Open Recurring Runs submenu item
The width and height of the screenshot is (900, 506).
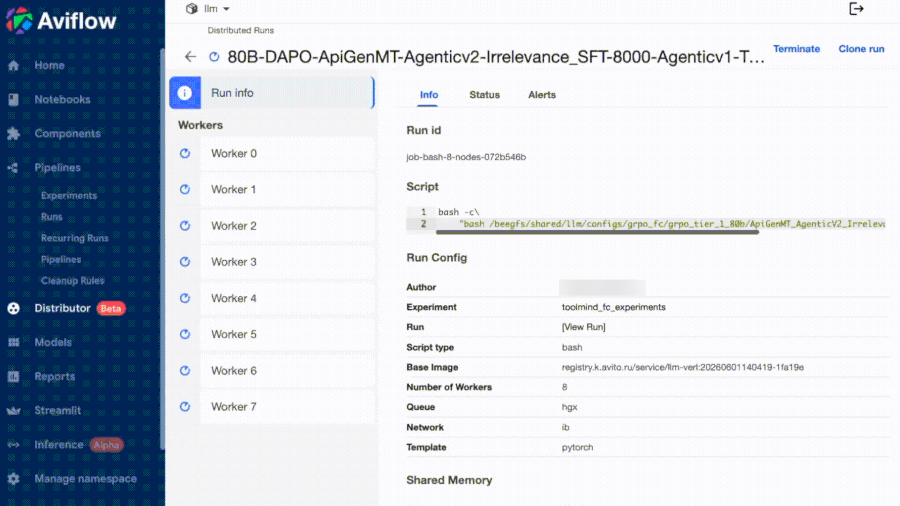tap(75, 238)
